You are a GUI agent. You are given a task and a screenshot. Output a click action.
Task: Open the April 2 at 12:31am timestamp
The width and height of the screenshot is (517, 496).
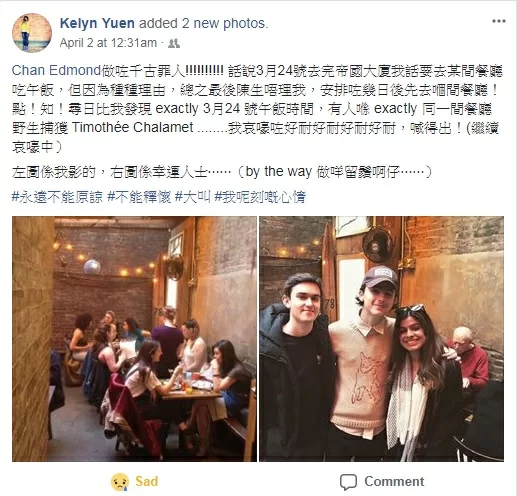click(x=108, y=43)
